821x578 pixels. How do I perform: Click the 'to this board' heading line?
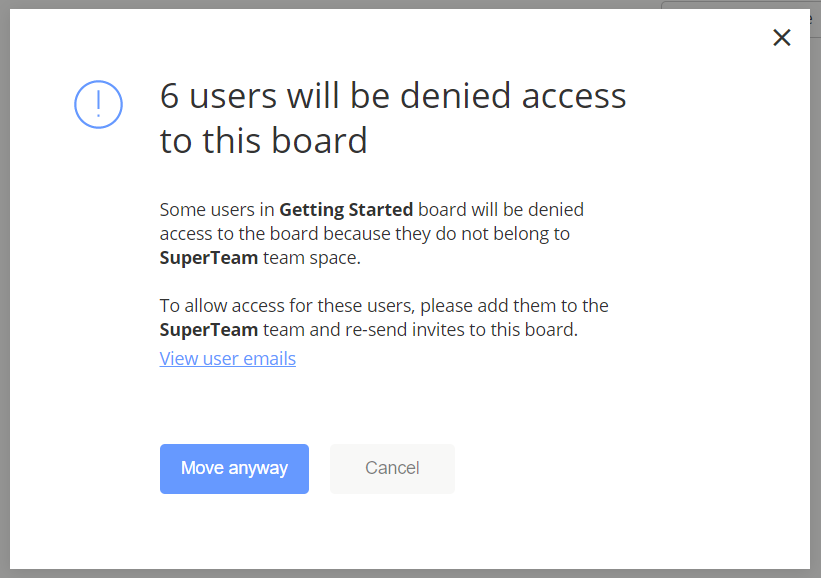263,140
